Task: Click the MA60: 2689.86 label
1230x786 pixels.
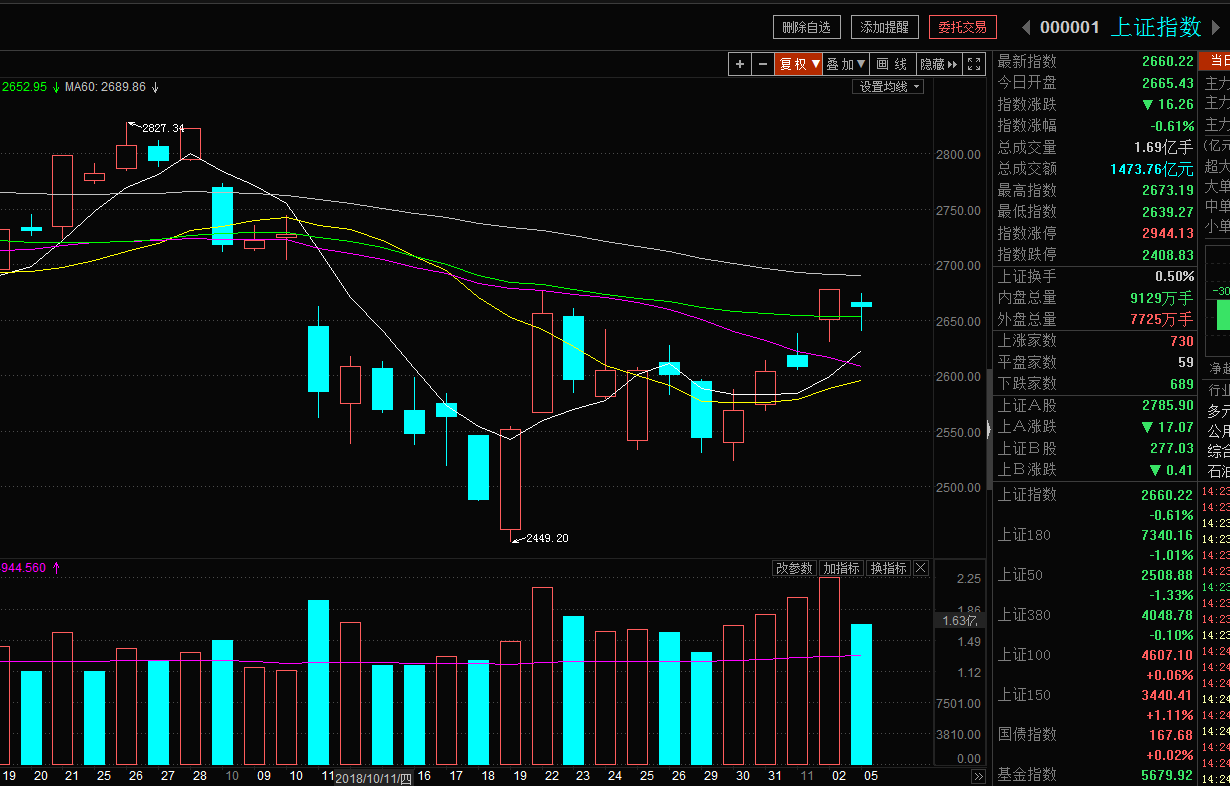Action: [105, 87]
